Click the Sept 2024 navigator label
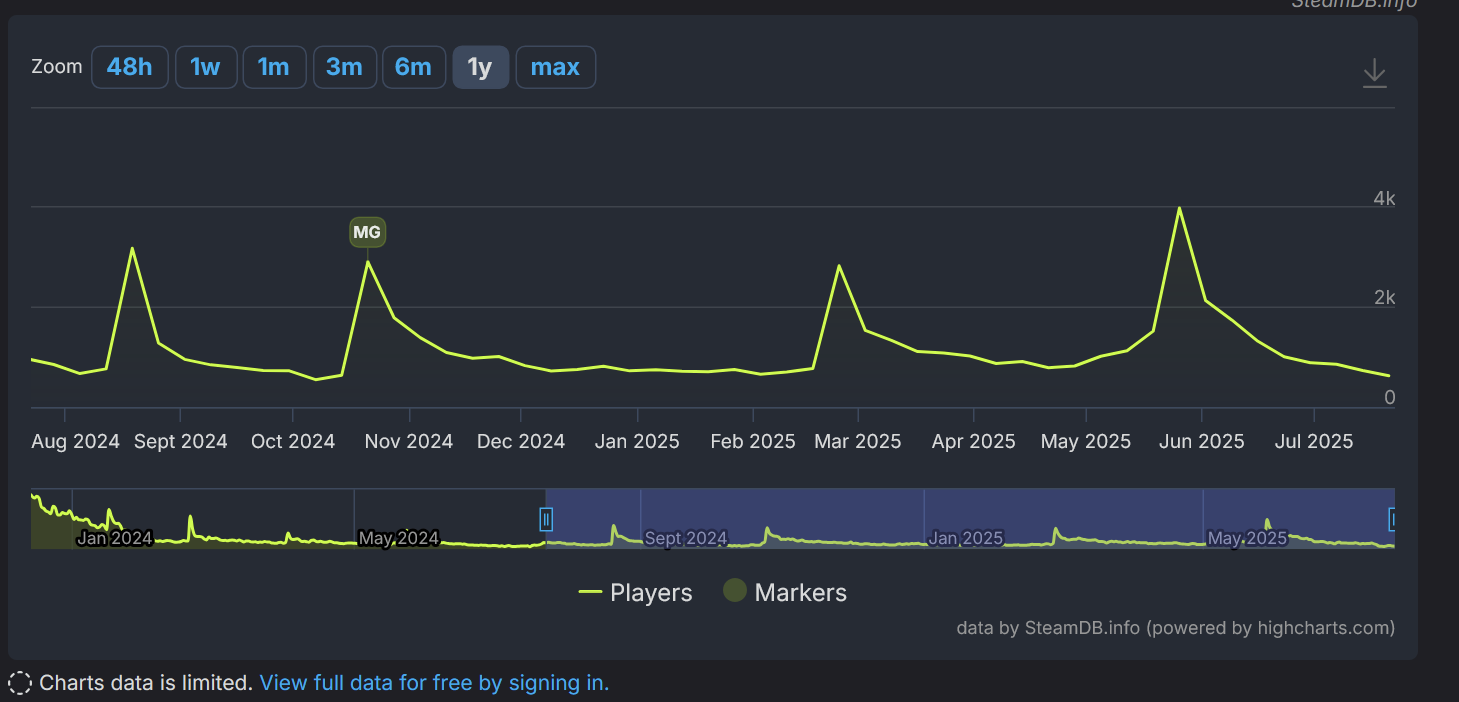1459x702 pixels. pos(686,539)
